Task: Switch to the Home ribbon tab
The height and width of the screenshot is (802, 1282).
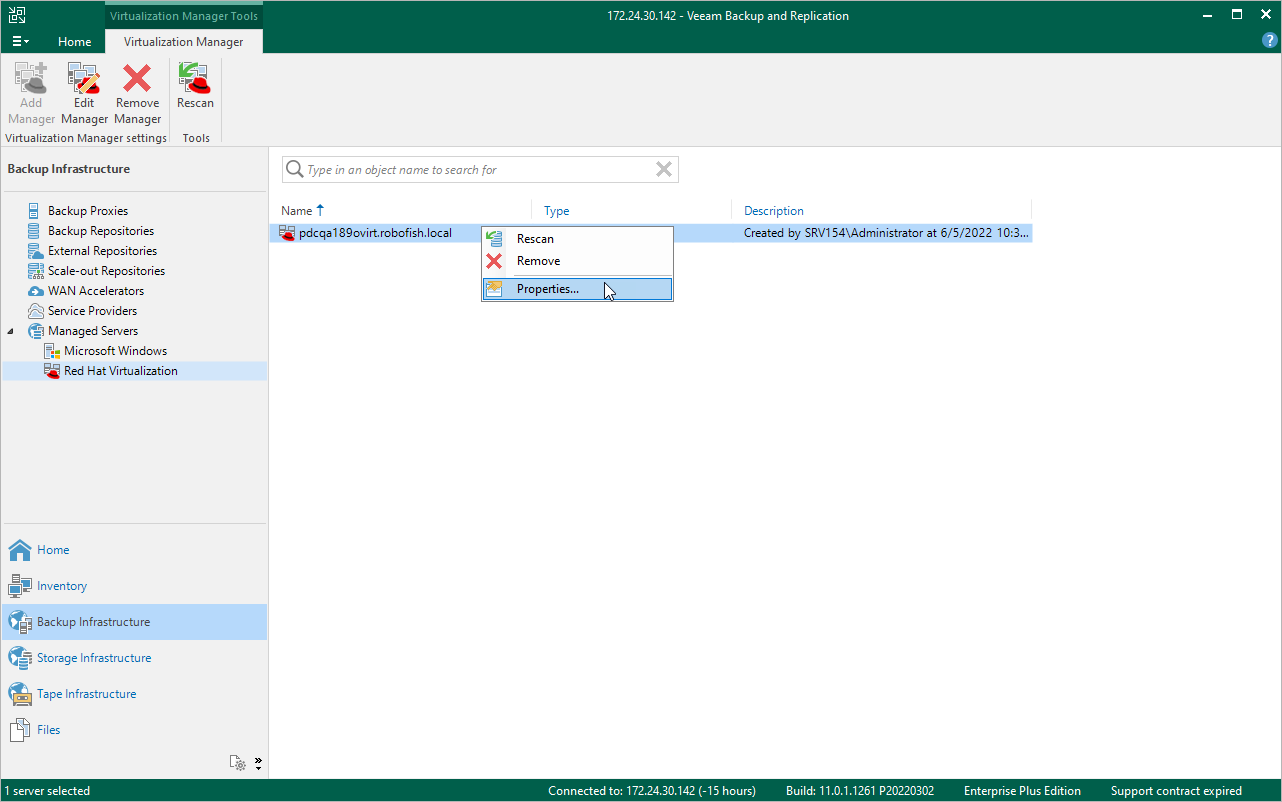Action: (x=75, y=42)
